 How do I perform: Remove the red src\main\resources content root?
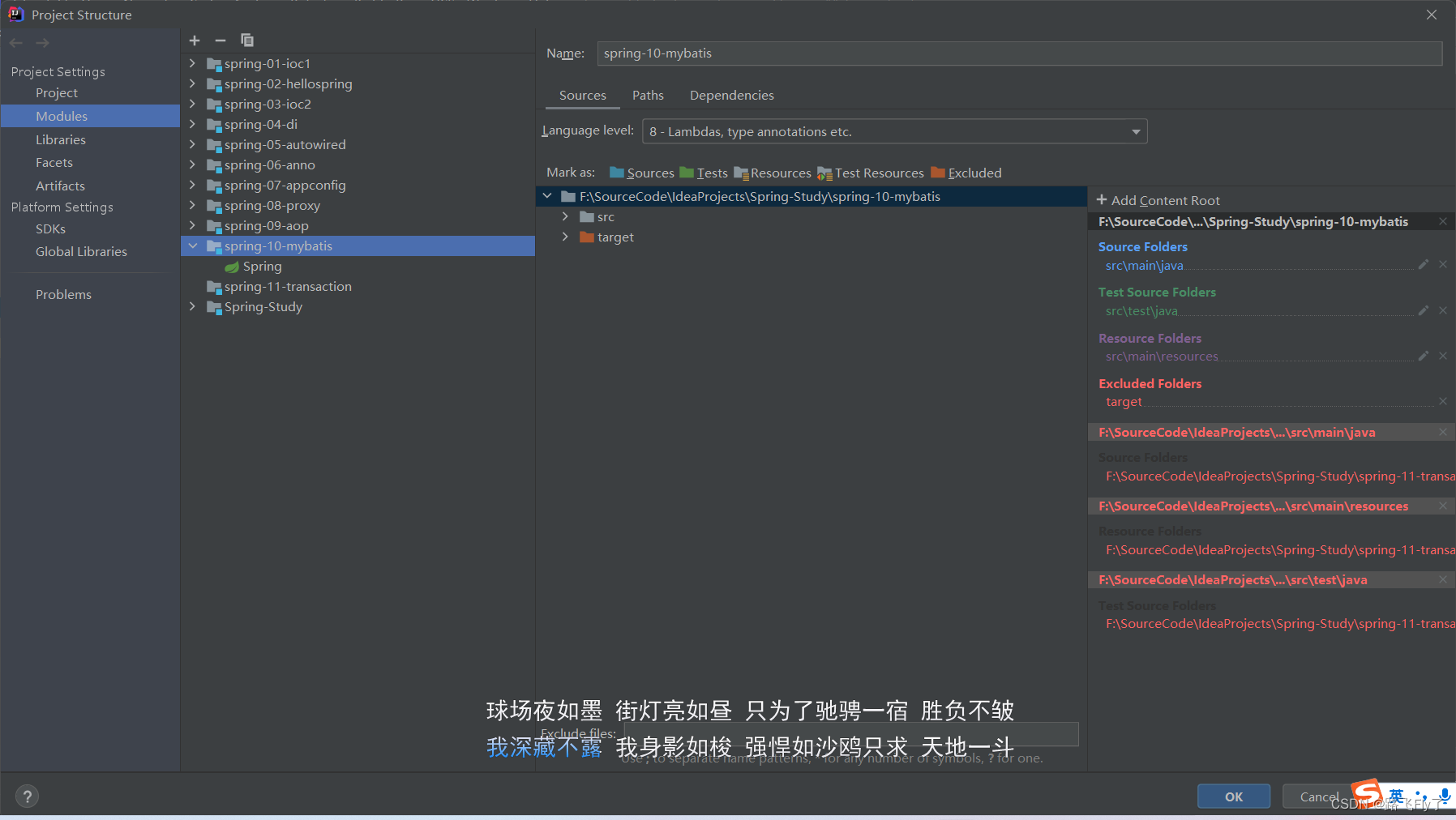[1443, 506]
